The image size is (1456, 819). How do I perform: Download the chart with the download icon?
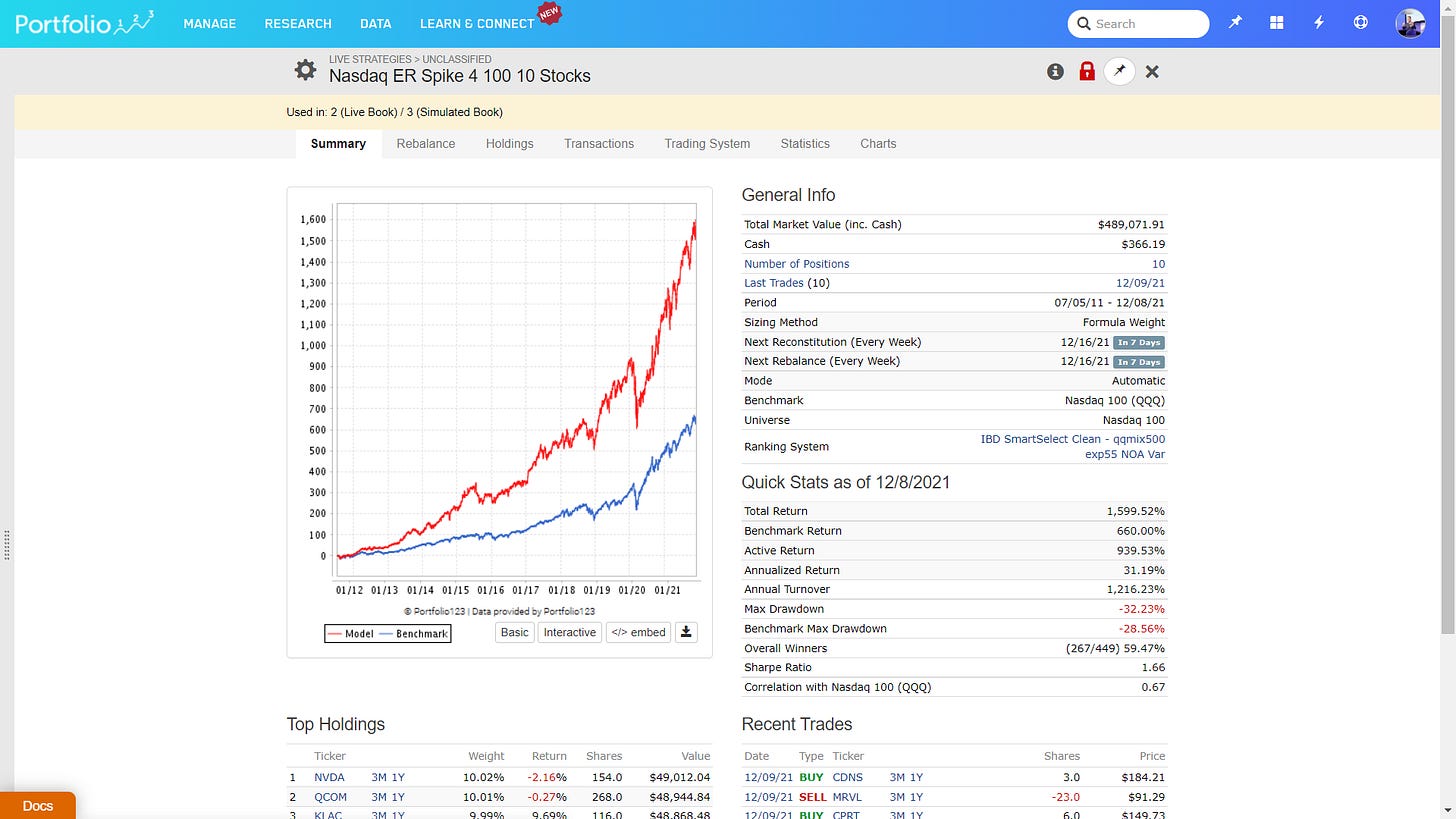coord(686,632)
